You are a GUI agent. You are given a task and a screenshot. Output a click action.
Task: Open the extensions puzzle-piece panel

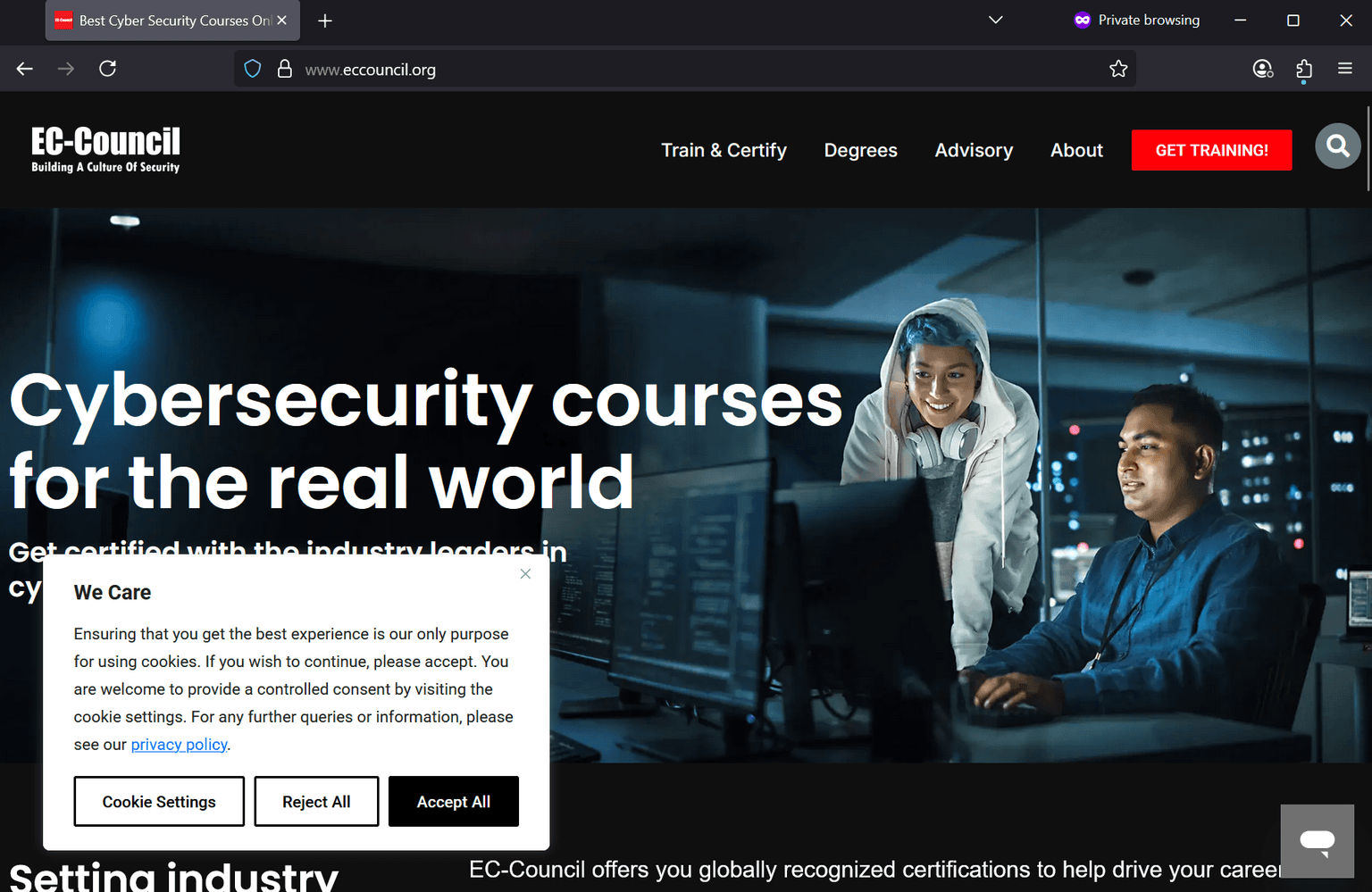click(x=1304, y=69)
